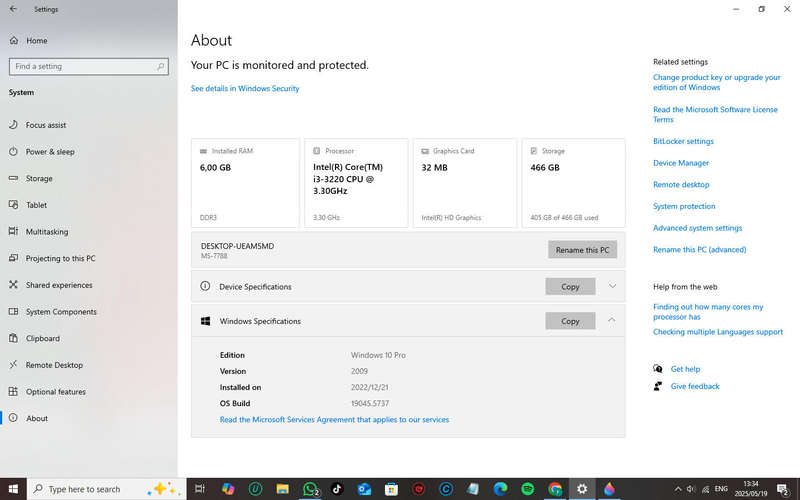This screenshot has width=800, height=500.
Task: Open Device Manager link
Action: pyautogui.click(x=681, y=163)
